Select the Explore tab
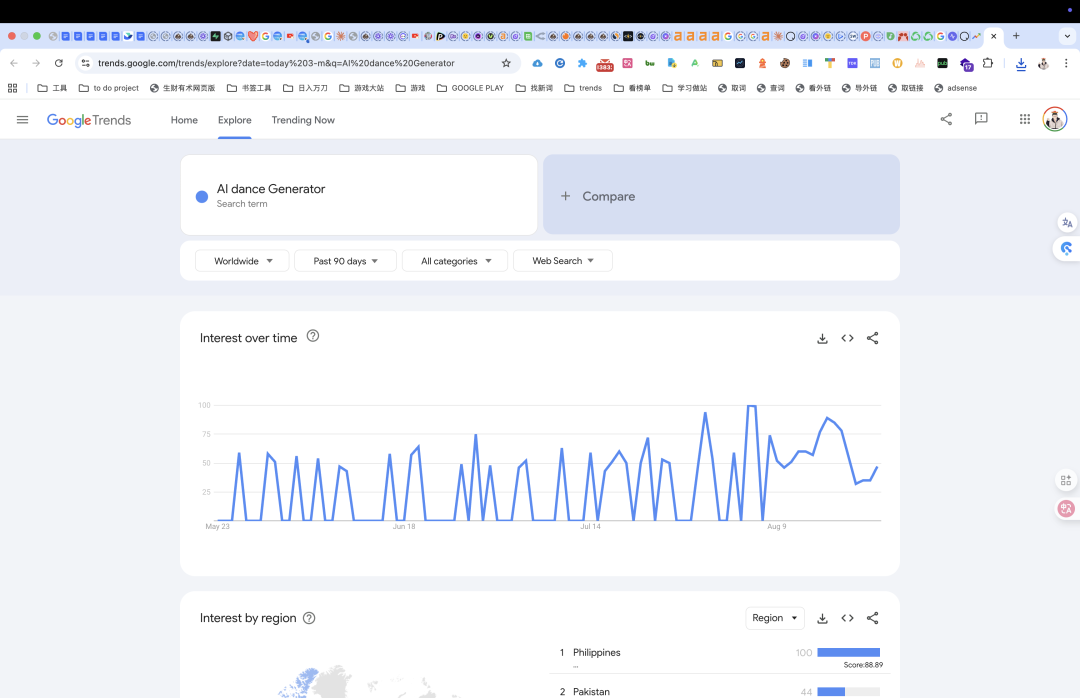 pos(235,120)
